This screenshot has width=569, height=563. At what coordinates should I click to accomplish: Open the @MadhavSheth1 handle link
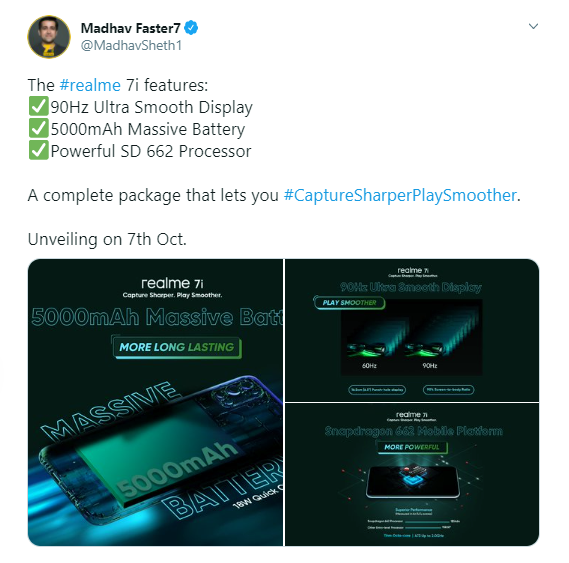tap(131, 46)
